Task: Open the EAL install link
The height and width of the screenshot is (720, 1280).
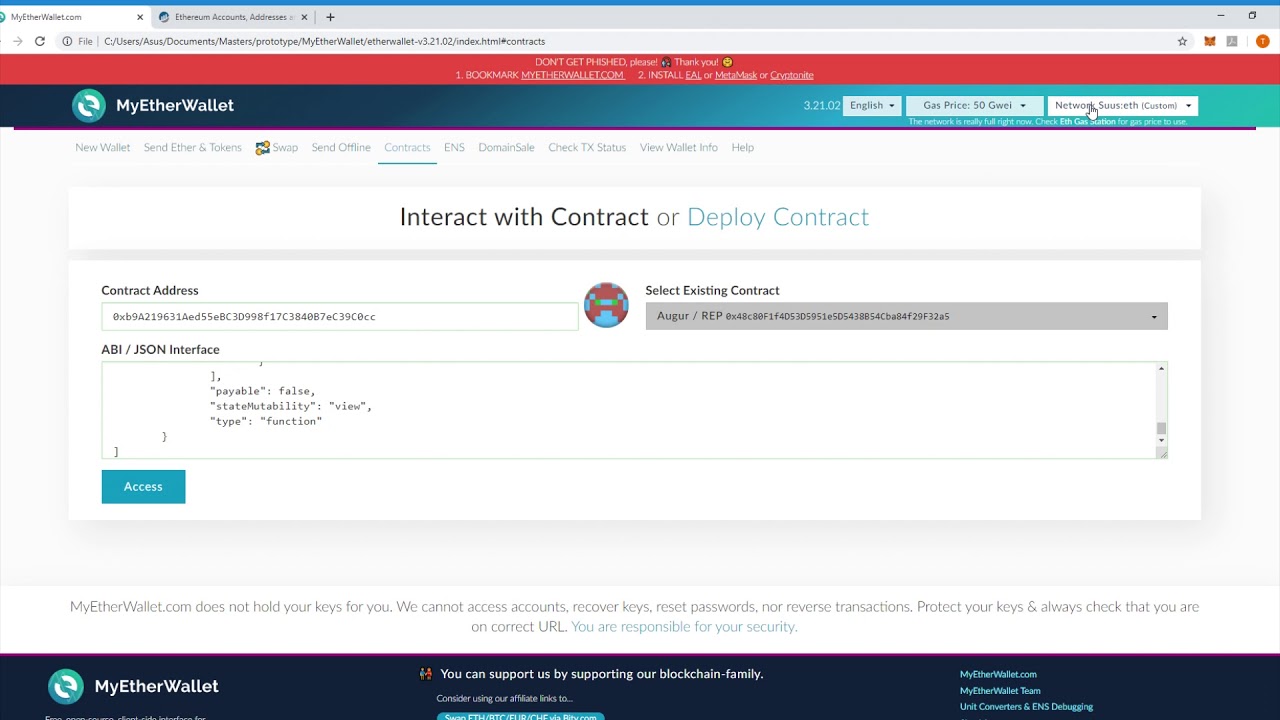Action: coord(693,75)
